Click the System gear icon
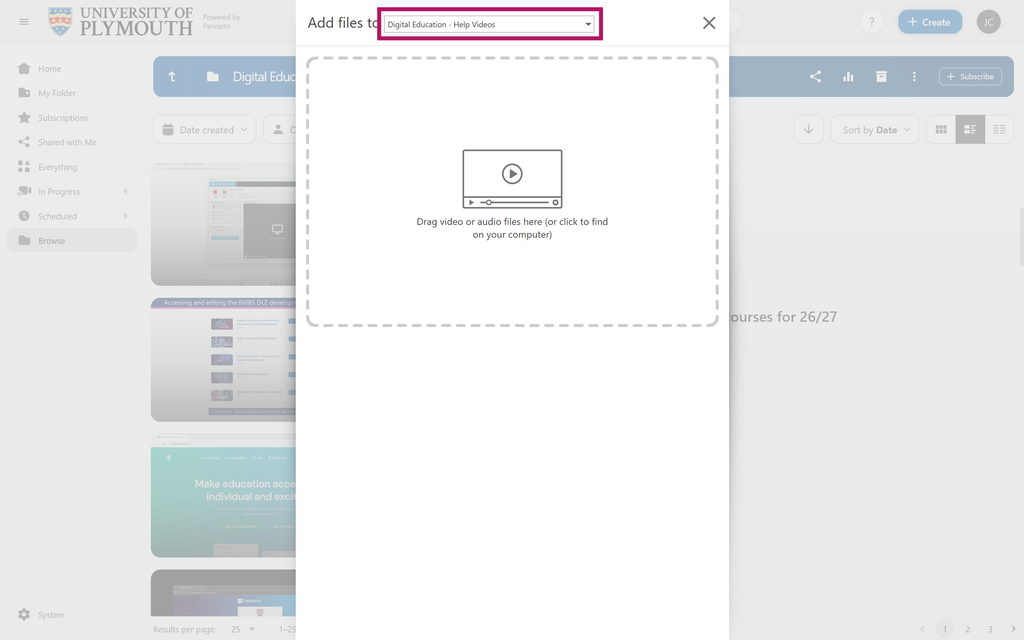This screenshot has height=640, width=1024. point(24,615)
